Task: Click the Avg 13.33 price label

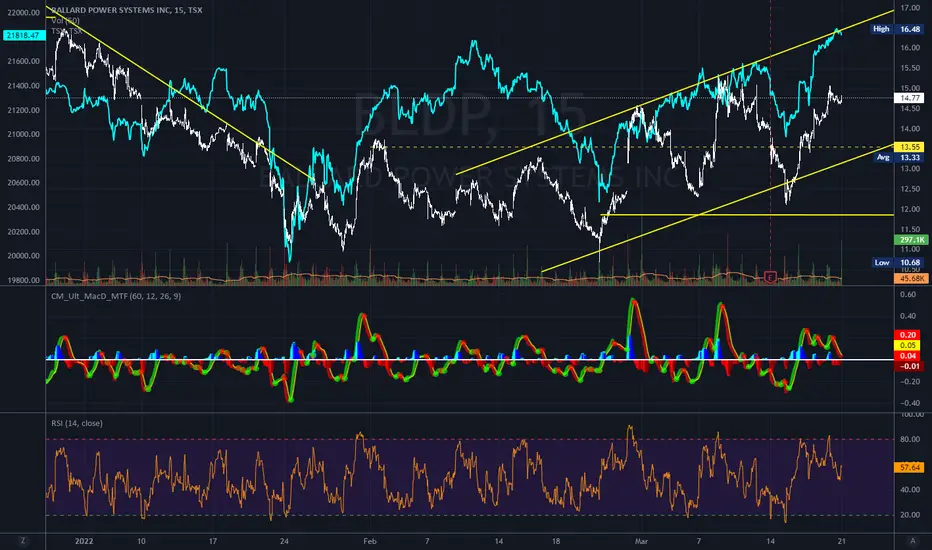Action: 899,158
